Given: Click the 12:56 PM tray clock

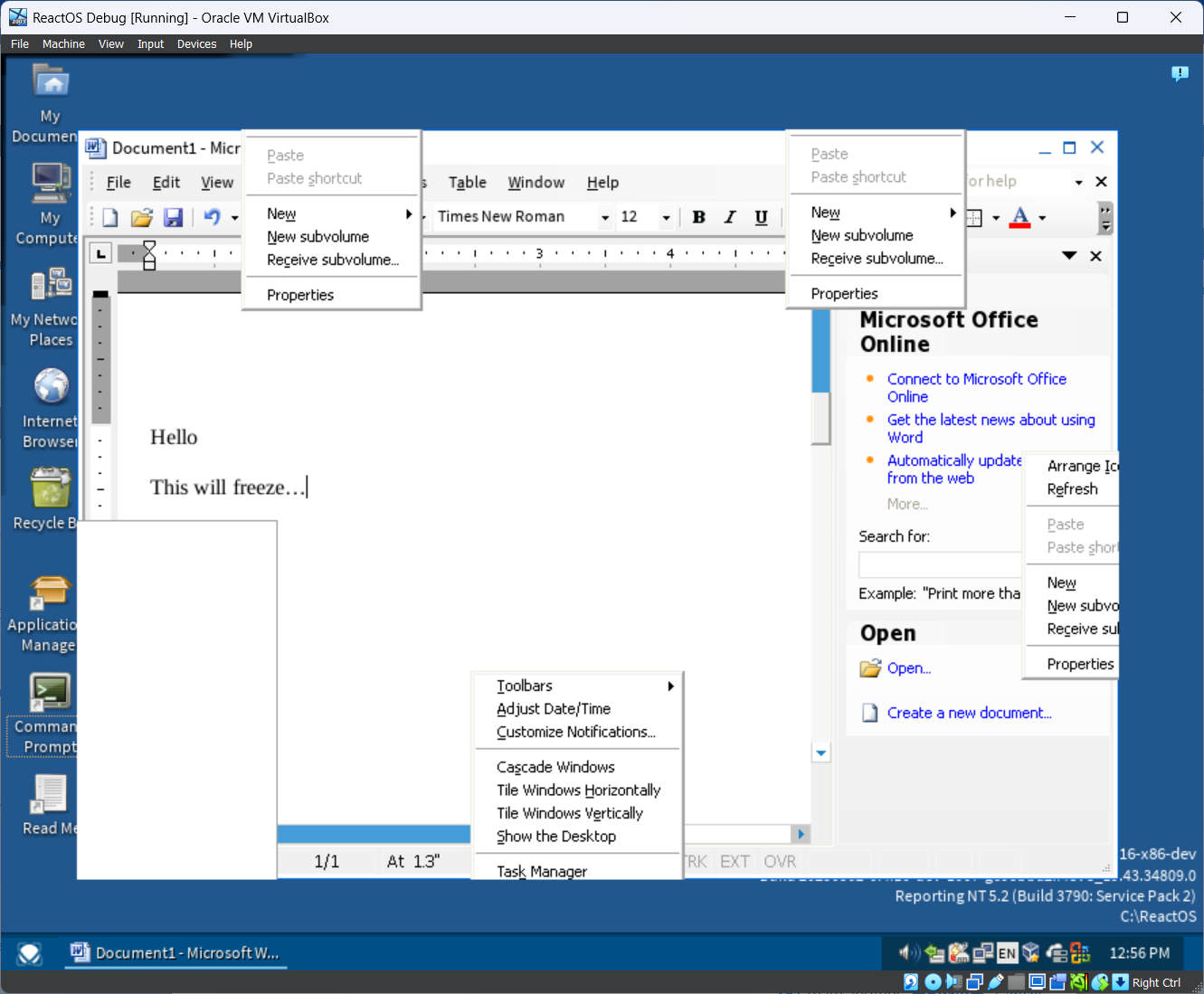Looking at the screenshot, I should tap(1139, 953).
